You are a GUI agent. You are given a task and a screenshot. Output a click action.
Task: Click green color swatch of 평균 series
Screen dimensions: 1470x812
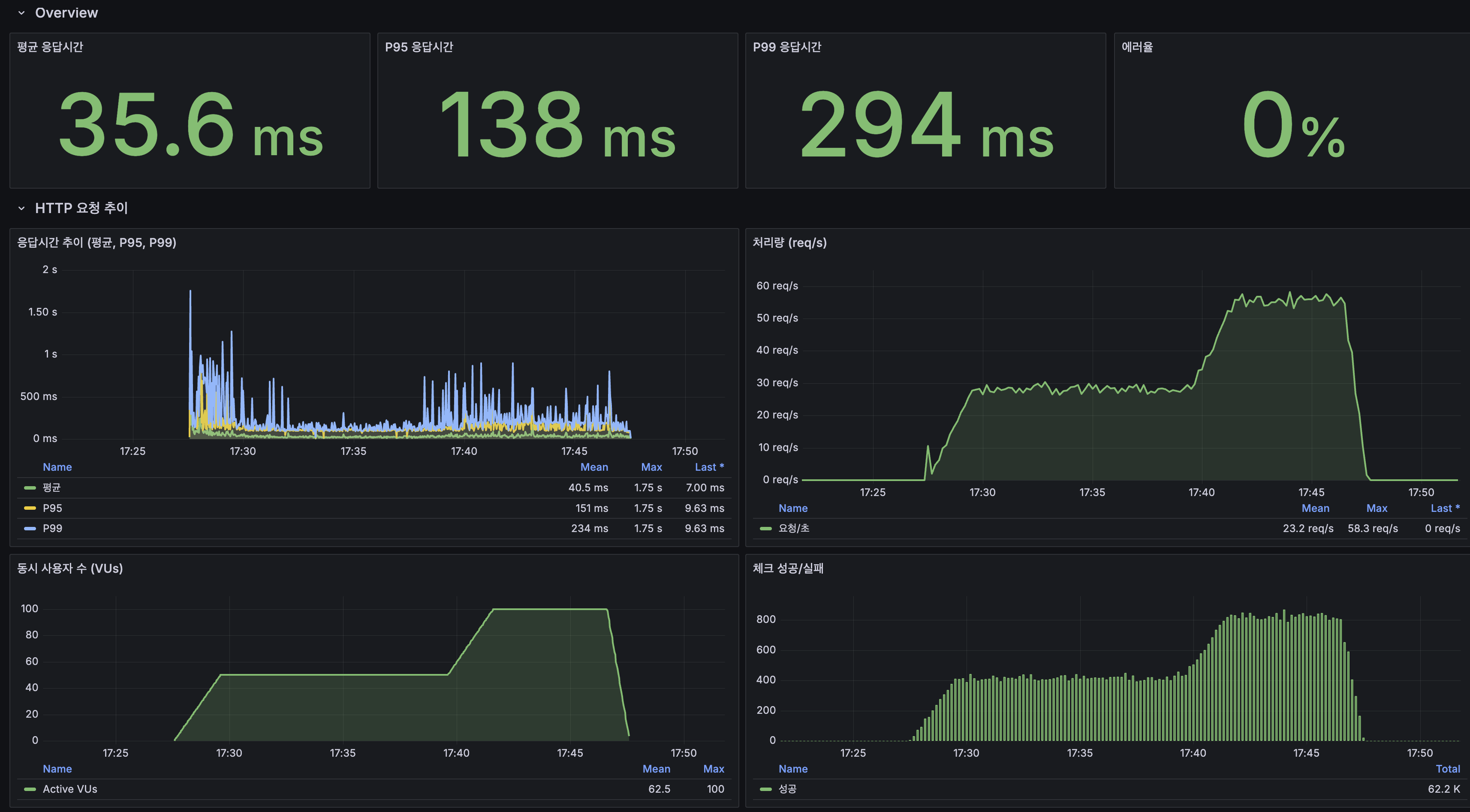[30, 488]
